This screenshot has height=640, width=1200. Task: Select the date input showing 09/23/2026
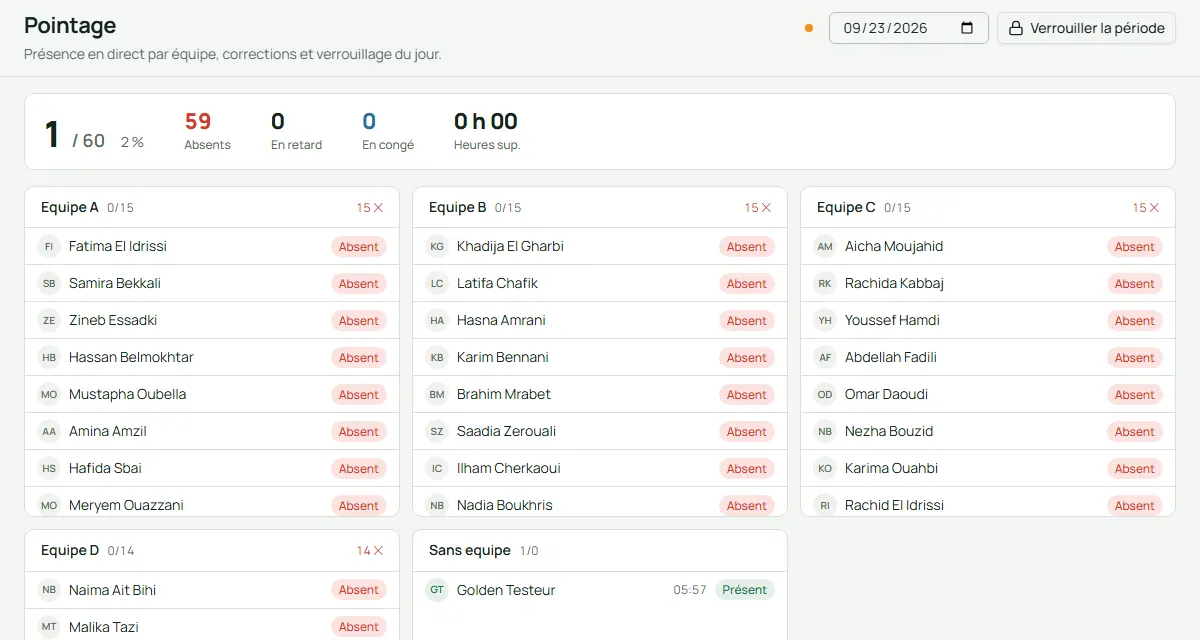click(909, 28)
